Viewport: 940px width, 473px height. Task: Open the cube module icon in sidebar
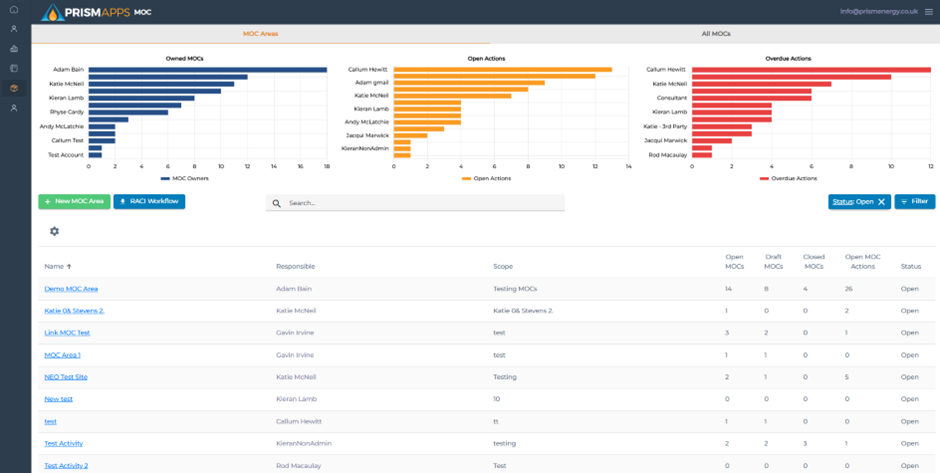click(x=14, y=88)
